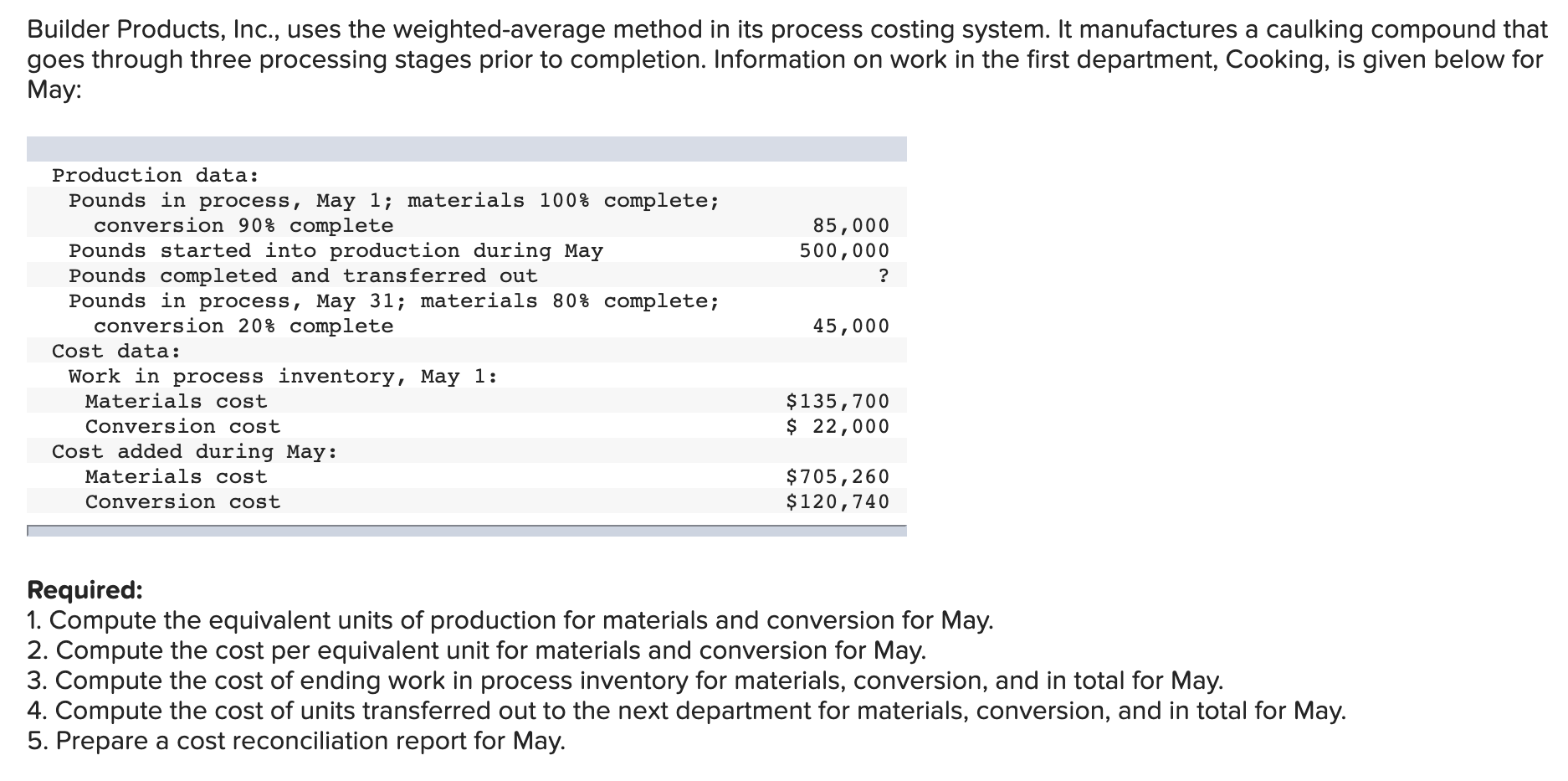
Task: Click requirement 4 about units transferred out
Action: [687, 711]
